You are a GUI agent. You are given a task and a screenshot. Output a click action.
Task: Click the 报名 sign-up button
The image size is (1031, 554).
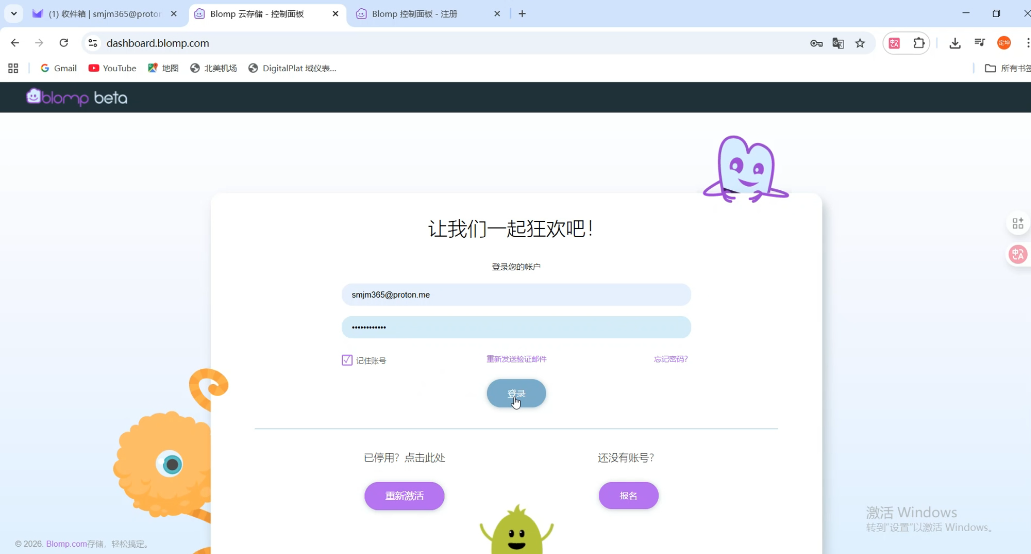(629, 496)
